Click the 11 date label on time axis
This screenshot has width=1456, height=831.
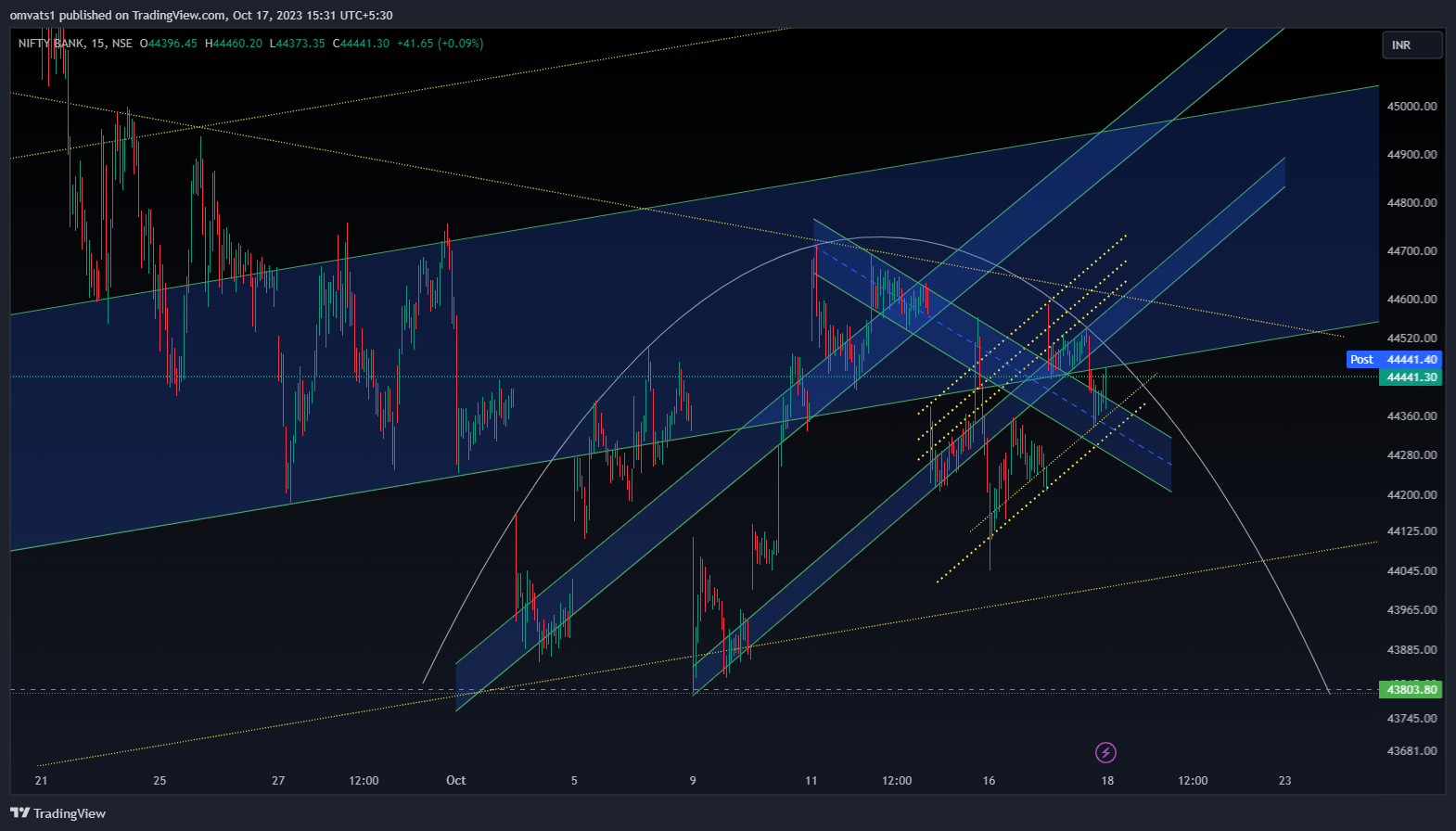click(811, 781)
